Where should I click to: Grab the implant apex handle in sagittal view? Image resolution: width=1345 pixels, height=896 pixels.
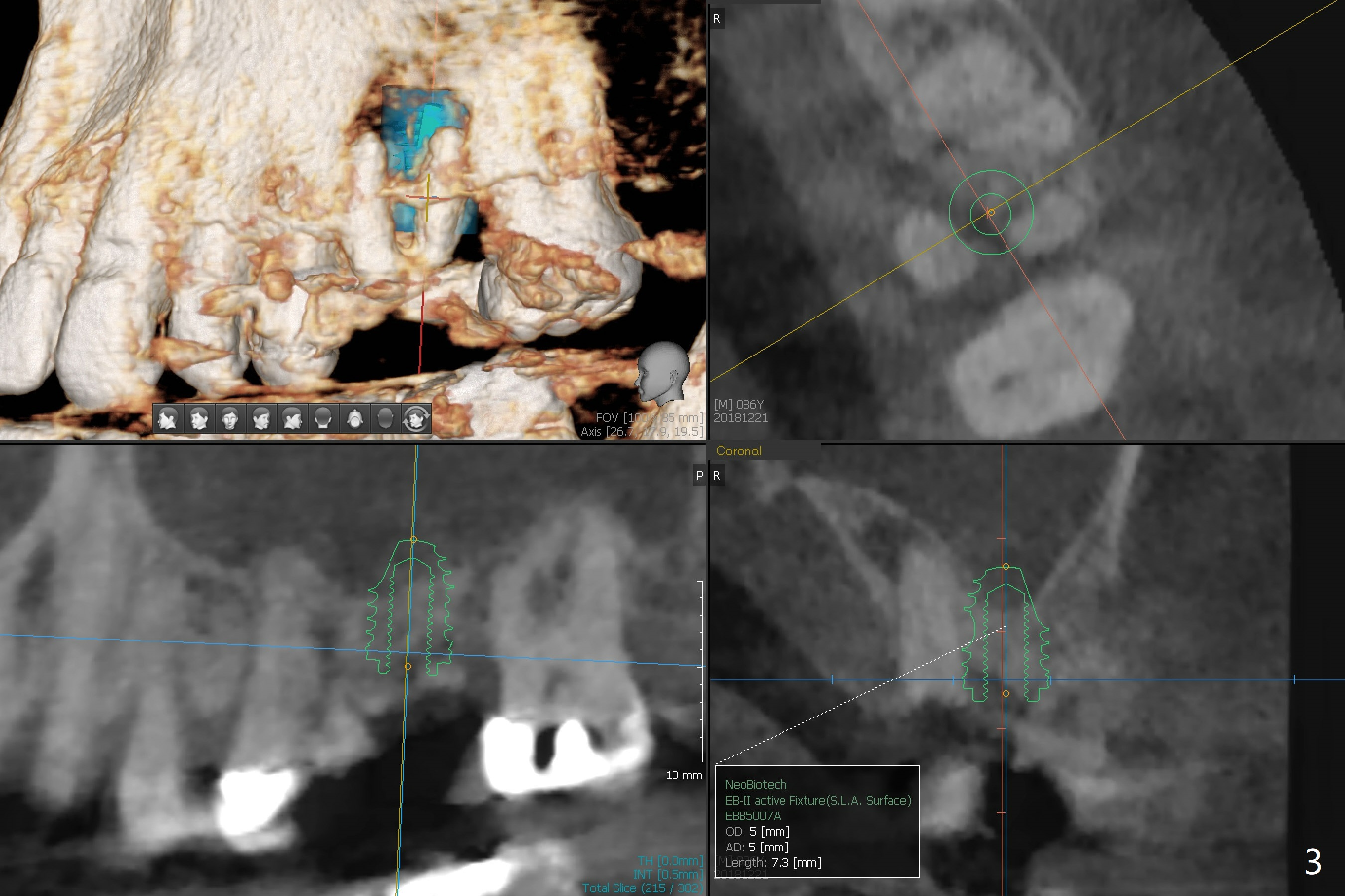[x=414, y=539]
